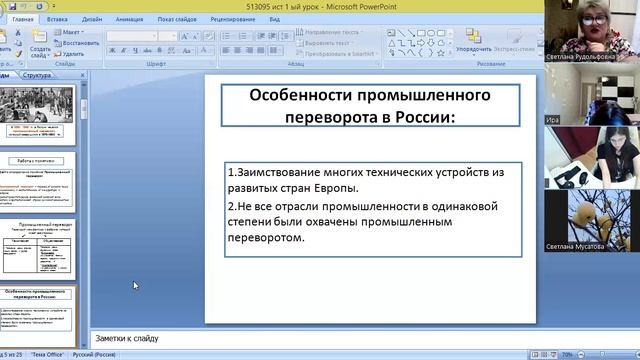Viewport: 640px width, 360px height.
Task: Click the numbered list icon
Action: click(x=244, y=36)
